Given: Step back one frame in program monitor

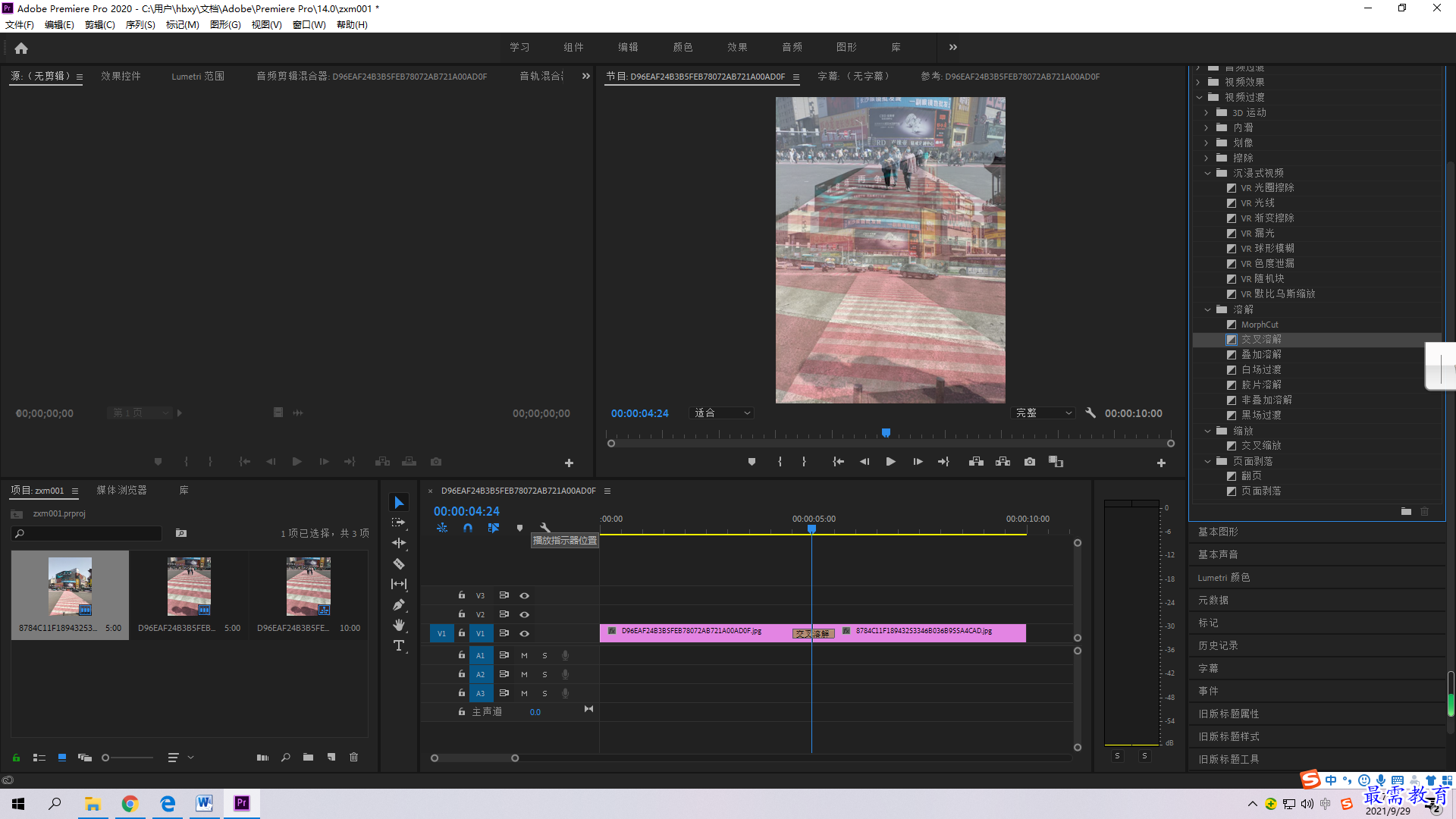Looking at the screenshot, I should [x=864, y=462].
